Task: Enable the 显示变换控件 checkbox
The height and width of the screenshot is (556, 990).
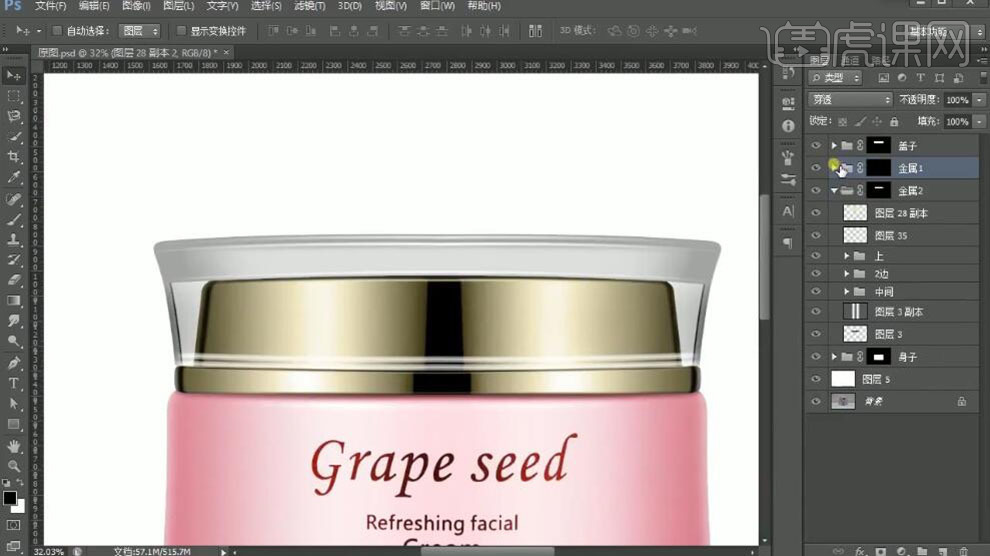Action: [x=181, y=30]
